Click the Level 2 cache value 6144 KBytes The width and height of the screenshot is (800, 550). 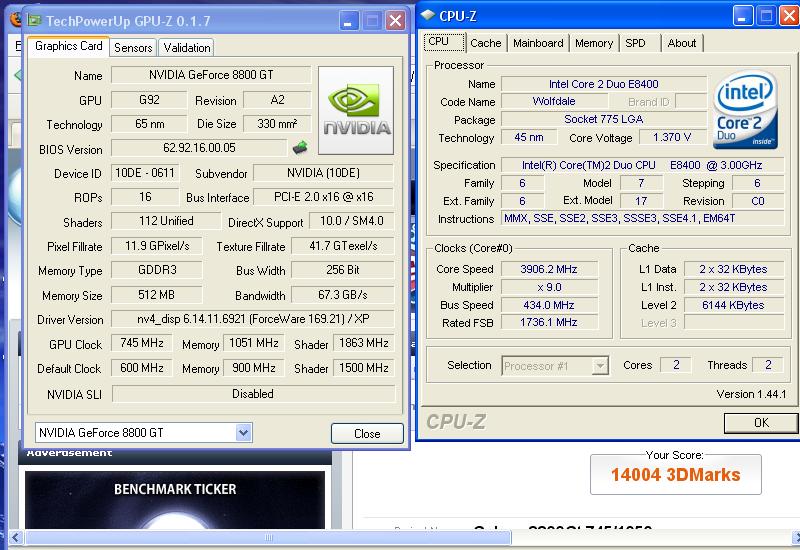pyautogui.click(x=733, y=305)
